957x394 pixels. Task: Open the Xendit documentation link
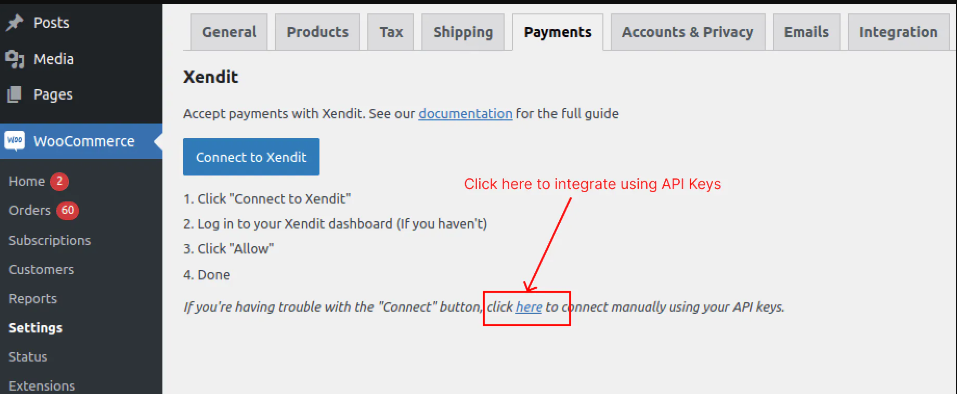(x=465, y=113)
